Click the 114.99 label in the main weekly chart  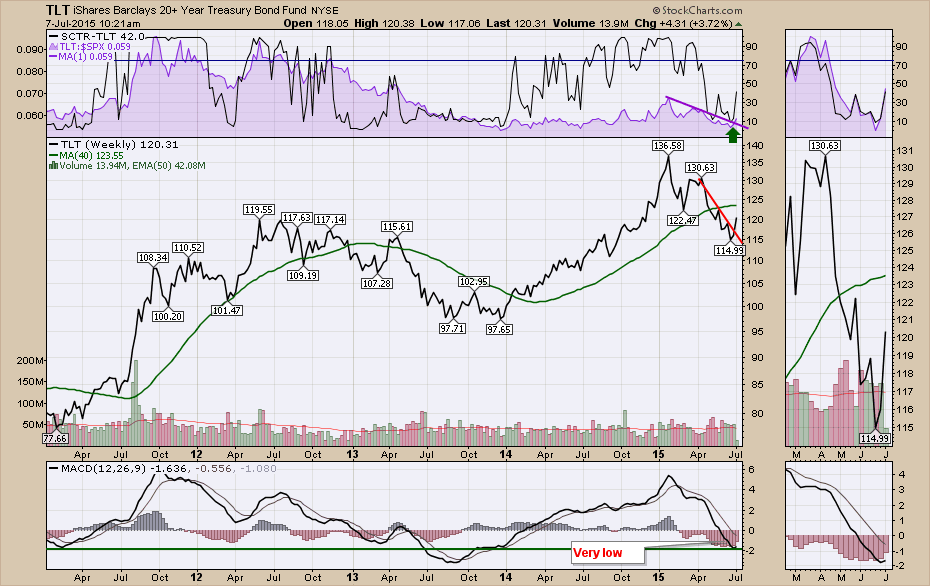[730, 250]
